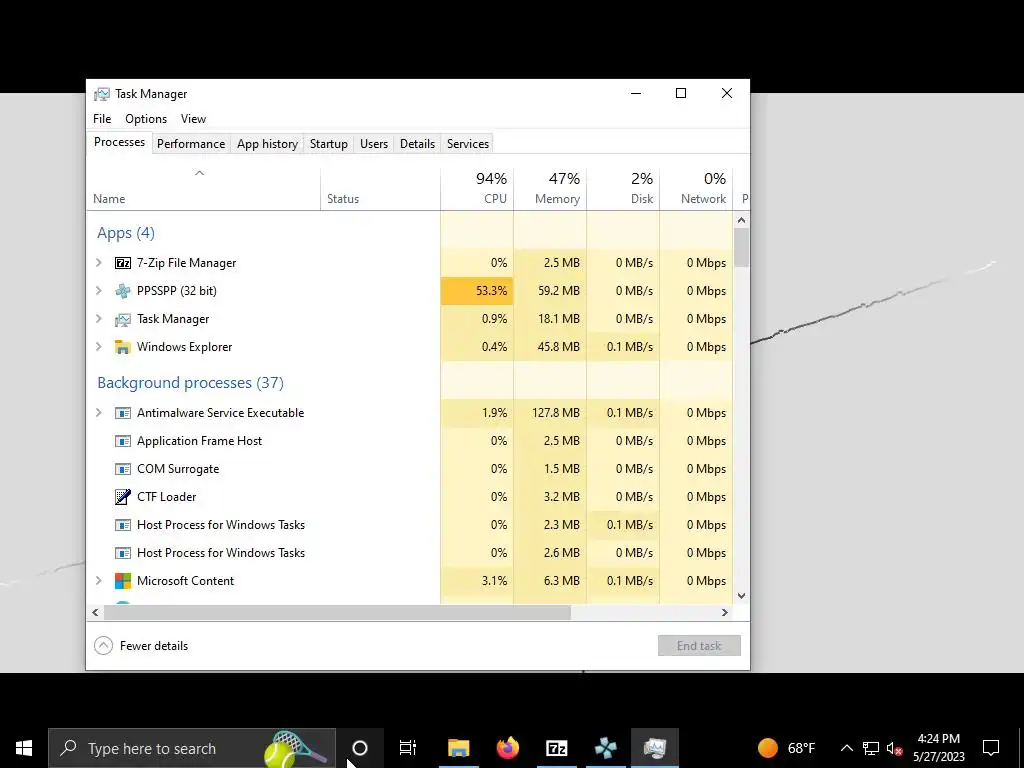Click the scroll down arrow of the process list
The height and width of the screenshot is (768, 1024).
coord(741,596)
